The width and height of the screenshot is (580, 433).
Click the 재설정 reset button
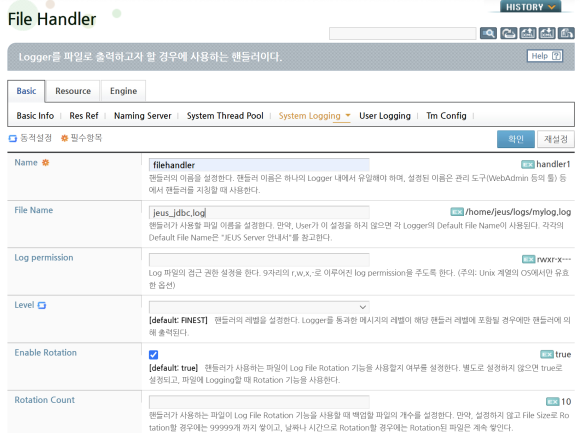click(556, 139)
